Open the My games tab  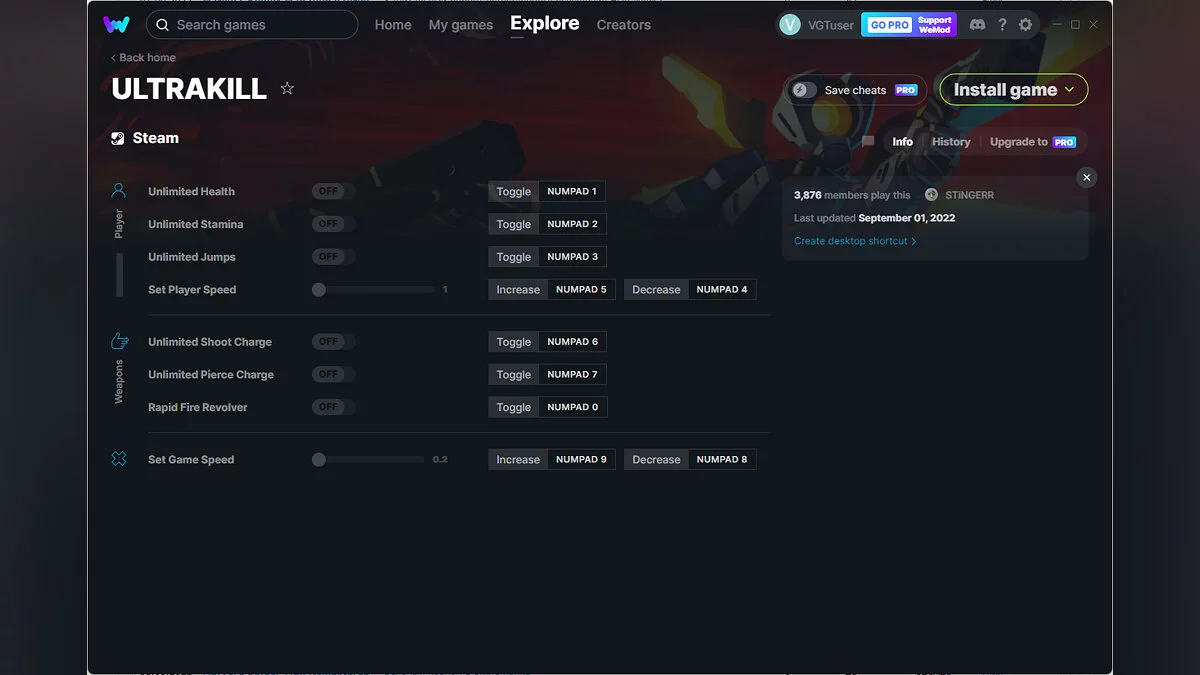click(461, 25)
